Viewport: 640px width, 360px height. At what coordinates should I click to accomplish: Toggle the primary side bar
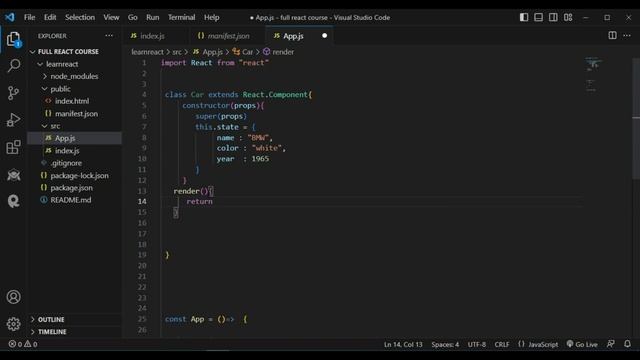524,17
